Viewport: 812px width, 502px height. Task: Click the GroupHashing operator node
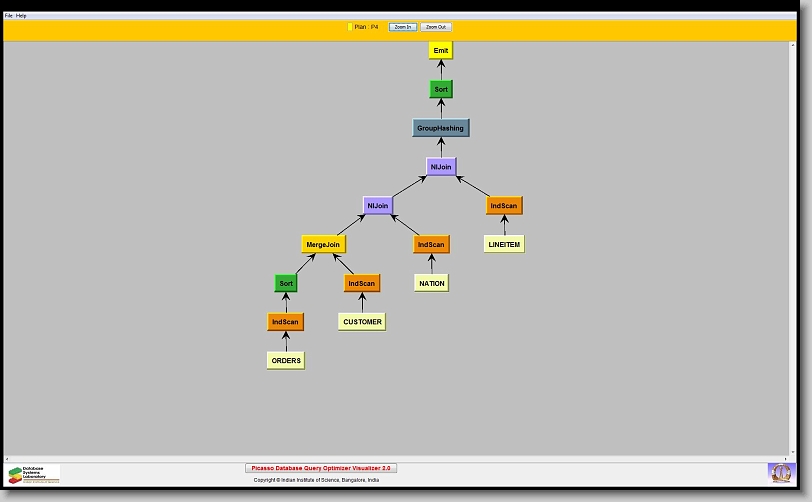[x=441, y=128]
